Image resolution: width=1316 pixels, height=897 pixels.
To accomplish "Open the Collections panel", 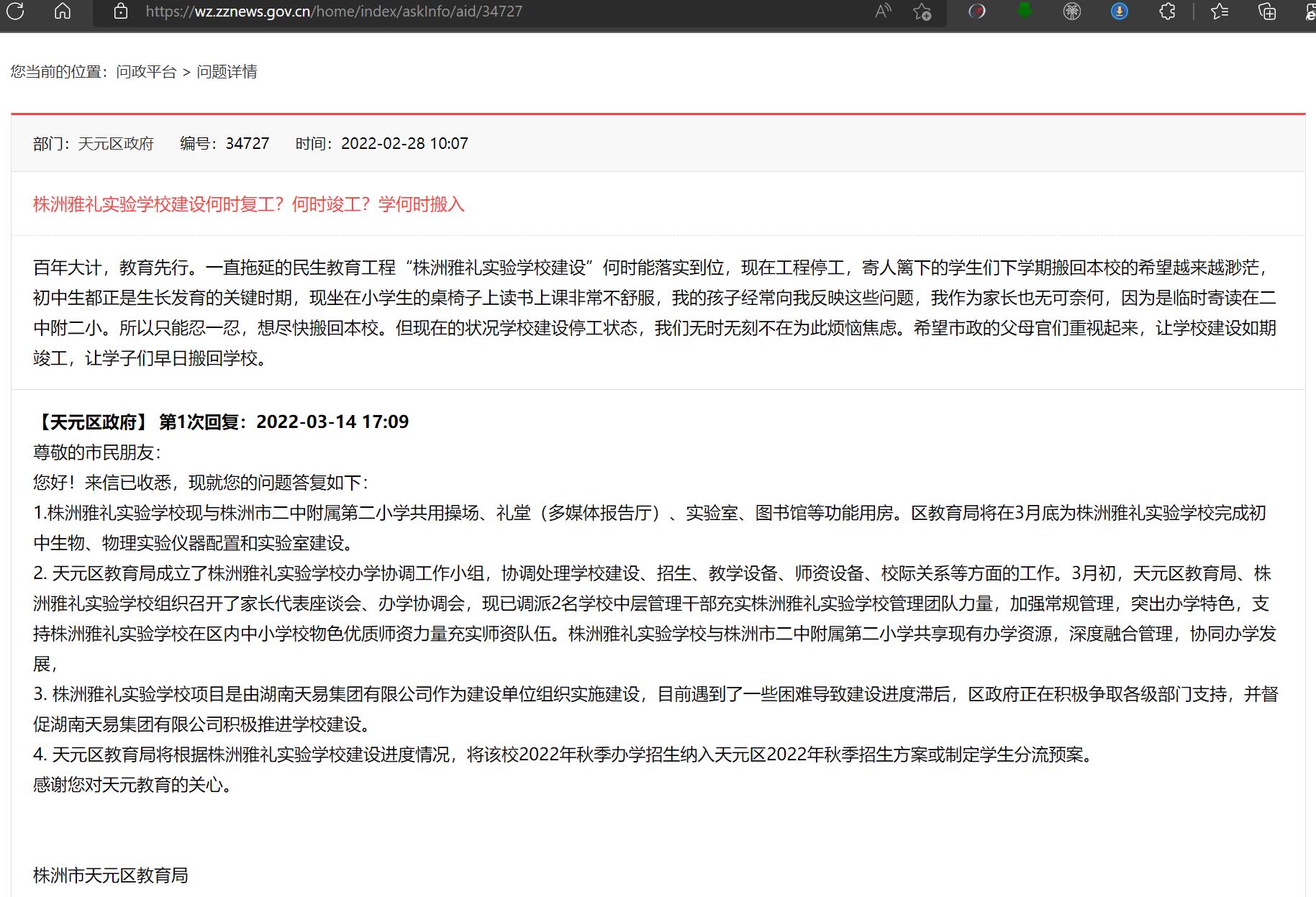I will 1267,12.
